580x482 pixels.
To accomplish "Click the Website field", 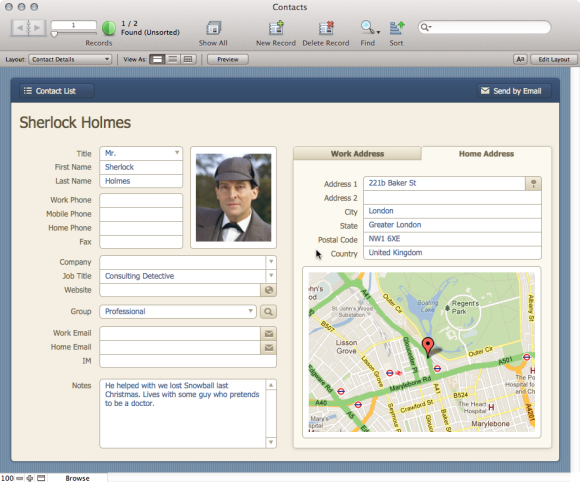I will coord(180,290).
